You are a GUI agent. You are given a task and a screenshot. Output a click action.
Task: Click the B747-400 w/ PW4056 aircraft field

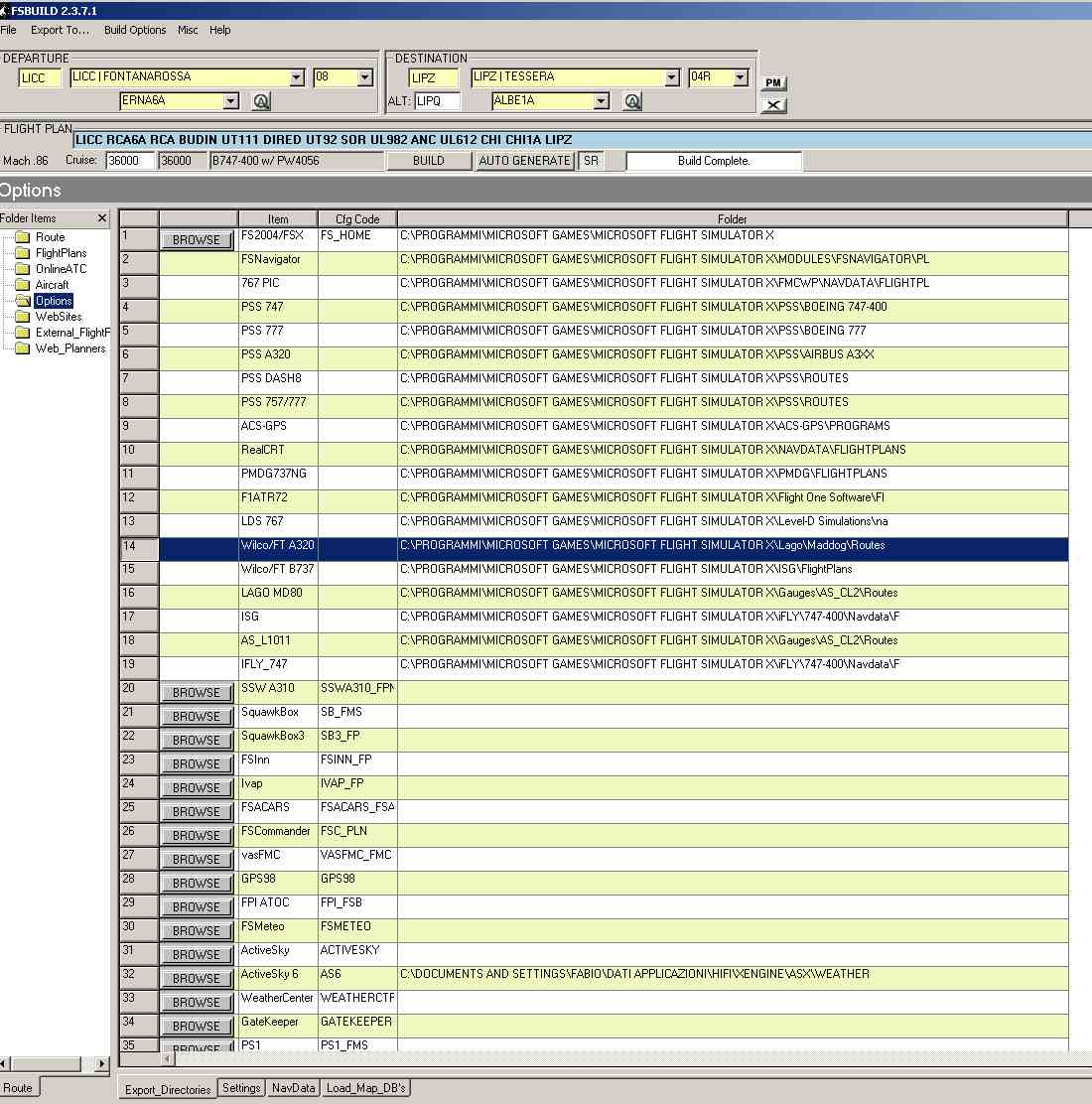click(297, 161)
